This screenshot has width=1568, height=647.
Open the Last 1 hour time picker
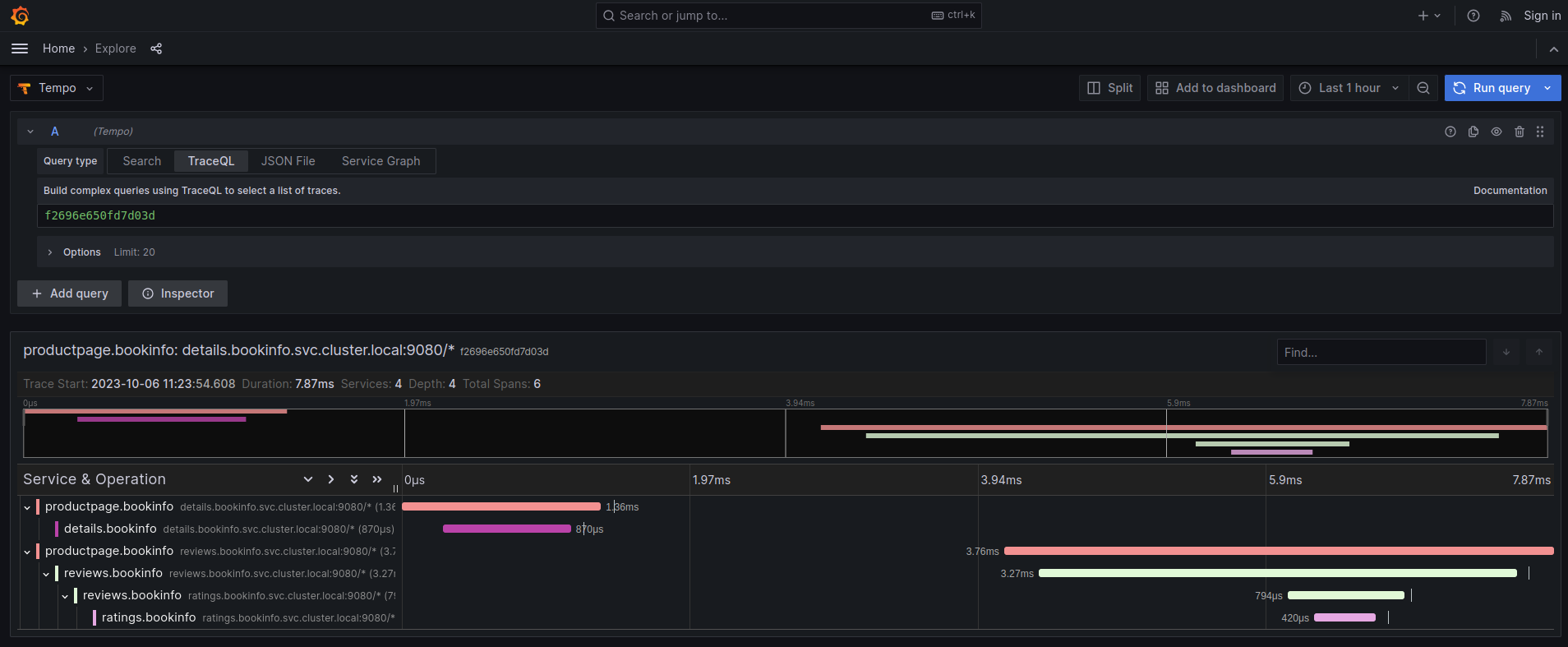click(x=1349, y=88)
